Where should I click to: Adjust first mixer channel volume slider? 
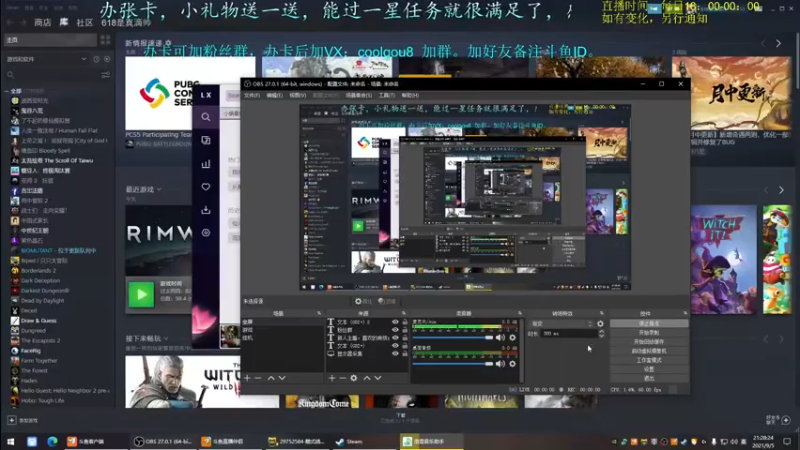coord(453,338)
